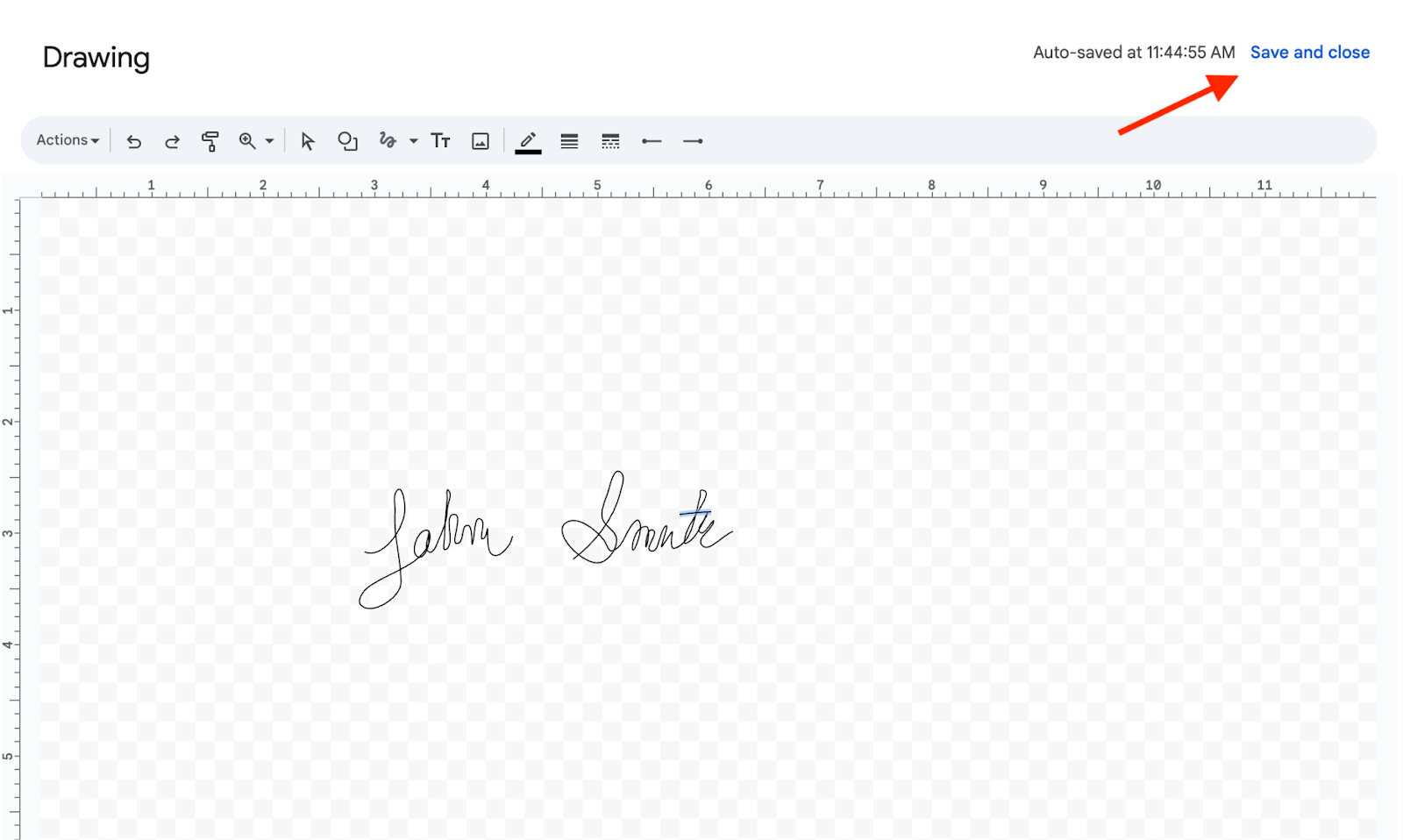Select the Text box tool
This screenshot has height=840, width=1403.
[x=440, y=141]
